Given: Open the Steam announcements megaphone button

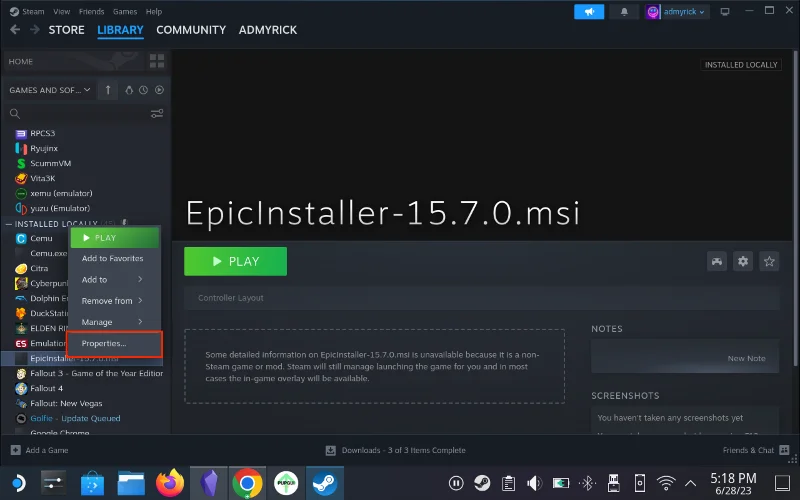Looking at the screenshot, I should (x=589, y=12).
